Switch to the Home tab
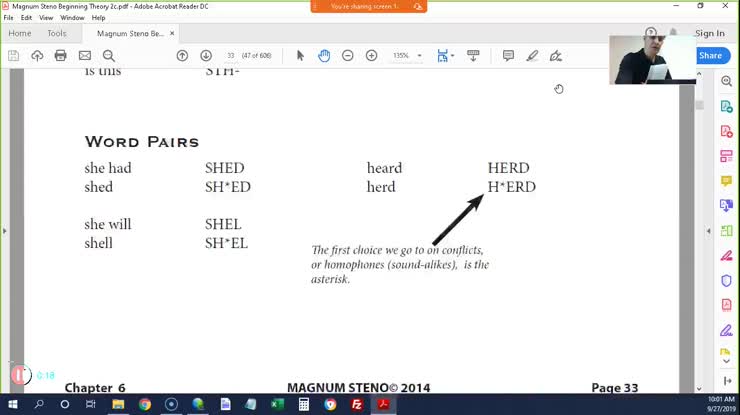The width and height of the screenshot is (740, 415). tap(20, 34)
